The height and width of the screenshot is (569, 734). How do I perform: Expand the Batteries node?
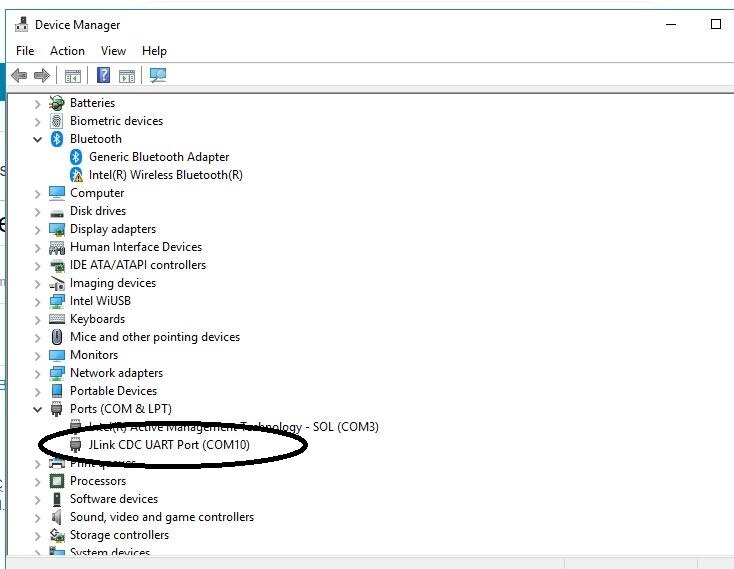37,104
